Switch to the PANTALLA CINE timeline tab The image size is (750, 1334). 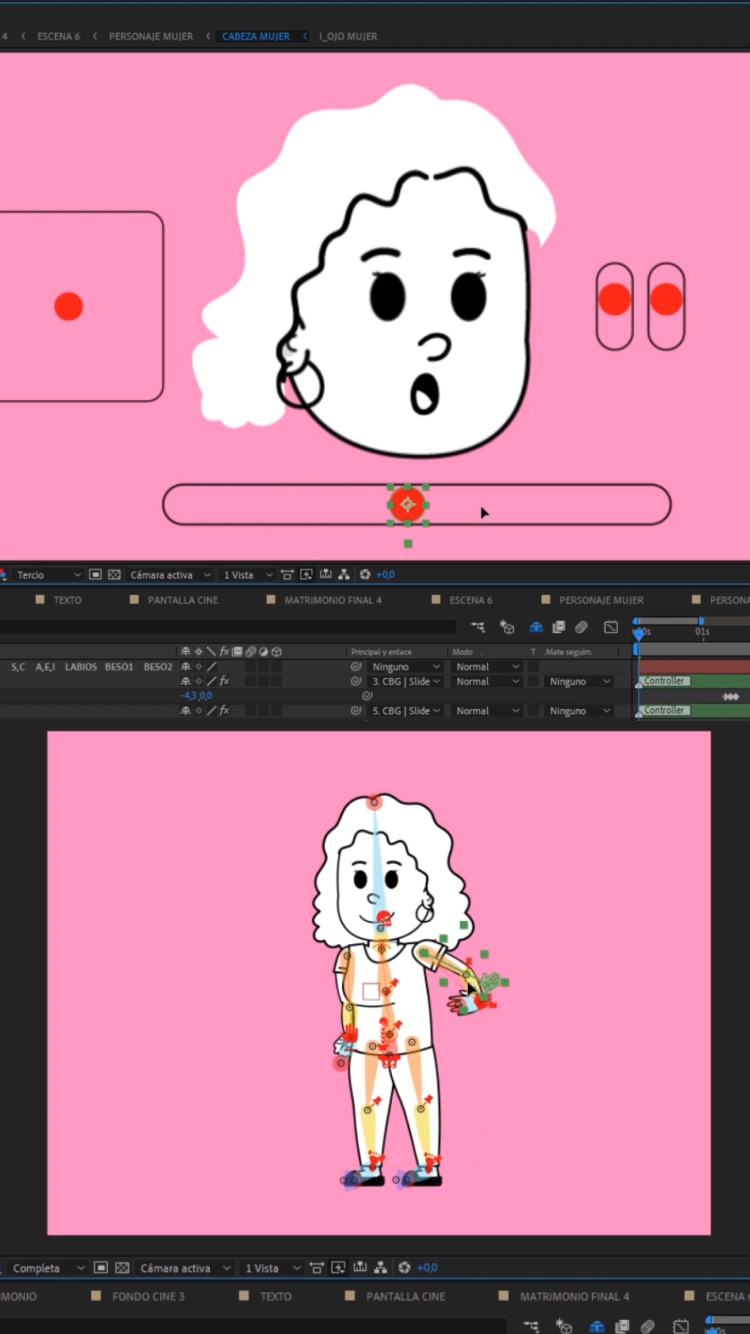(182, 600)
